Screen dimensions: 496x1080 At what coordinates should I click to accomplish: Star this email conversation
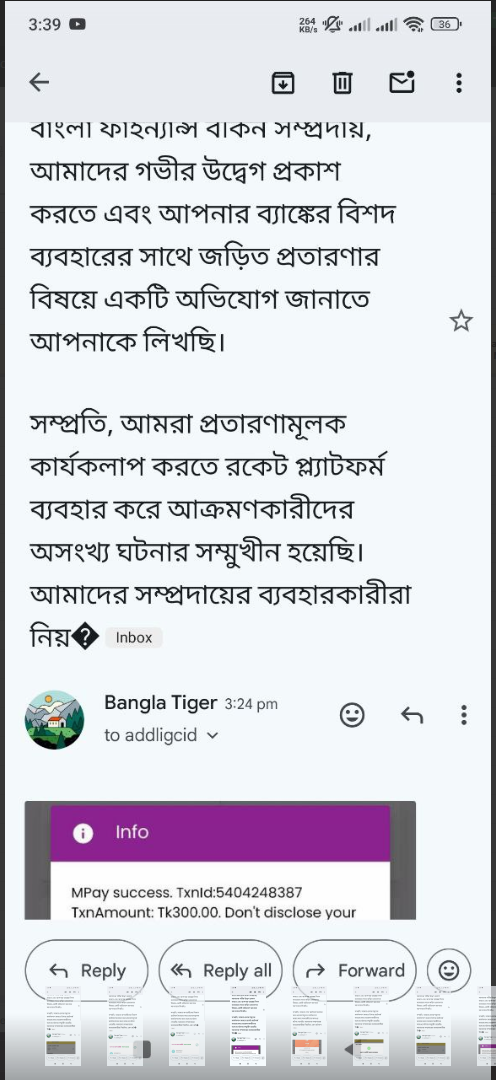coord(461,320)
